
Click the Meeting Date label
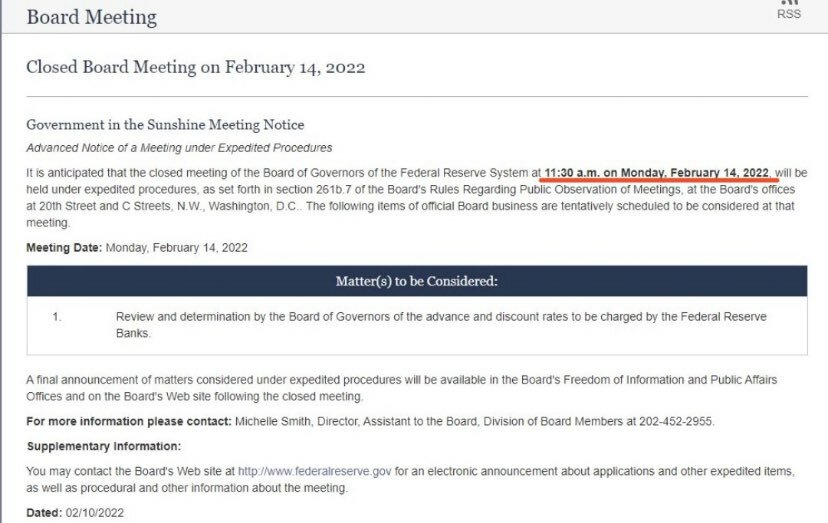[64, 248]
